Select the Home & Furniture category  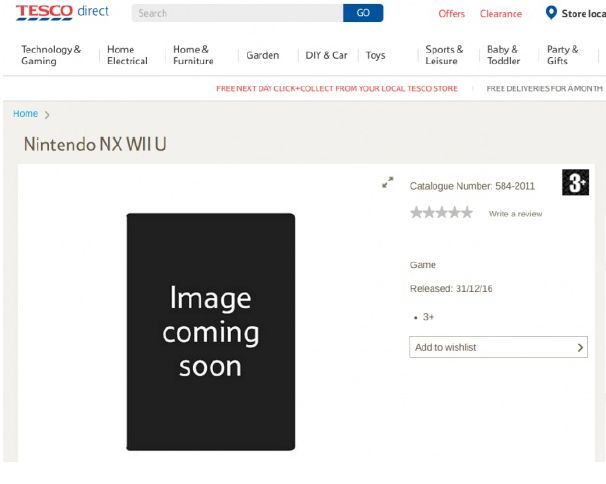click(193, 55)
